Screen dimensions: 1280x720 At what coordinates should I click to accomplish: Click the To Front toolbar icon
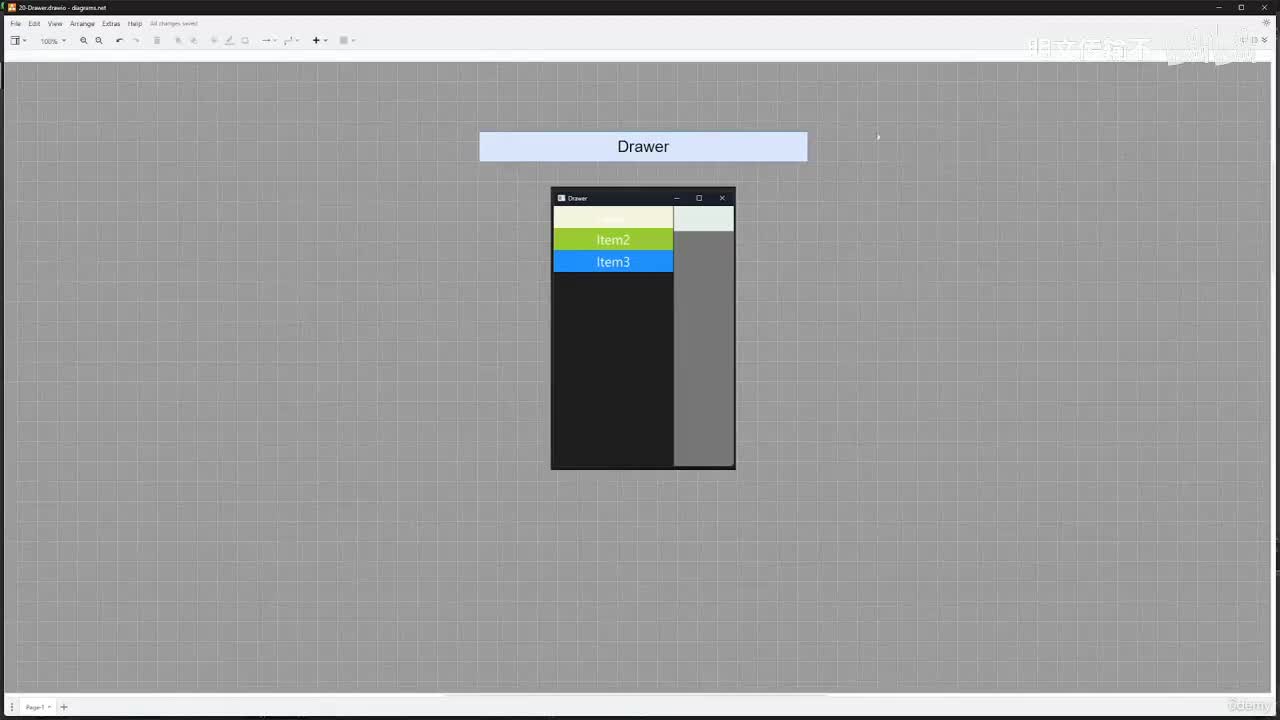click(179, 41)
